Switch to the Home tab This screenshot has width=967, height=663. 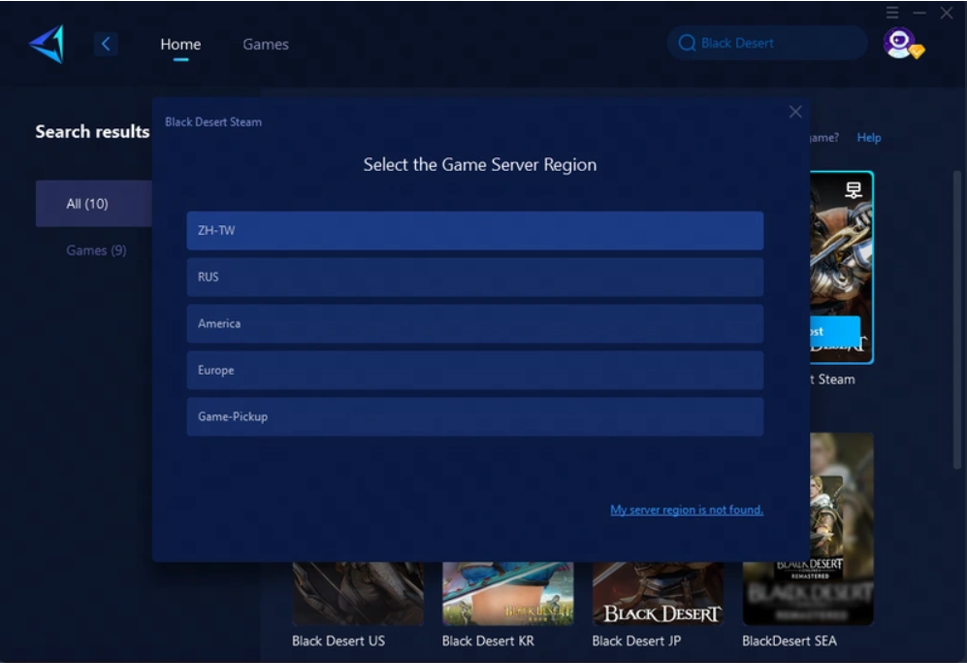[180, 44]
